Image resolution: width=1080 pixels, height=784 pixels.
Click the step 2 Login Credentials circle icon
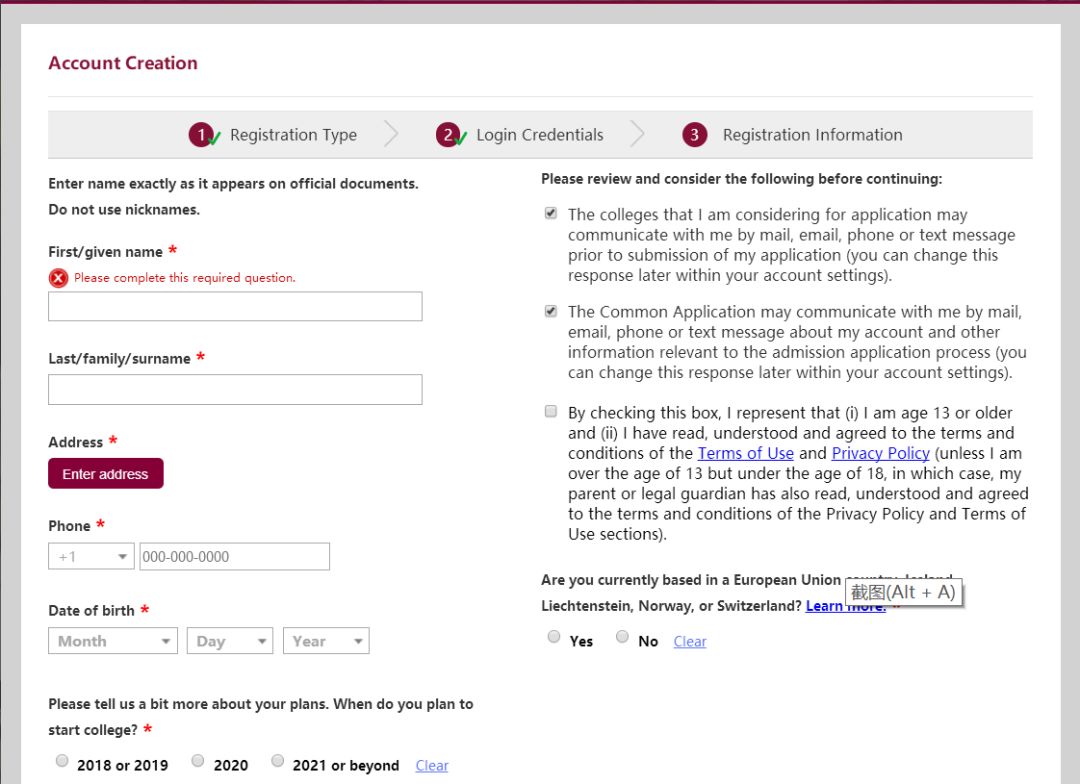[448, 135]
